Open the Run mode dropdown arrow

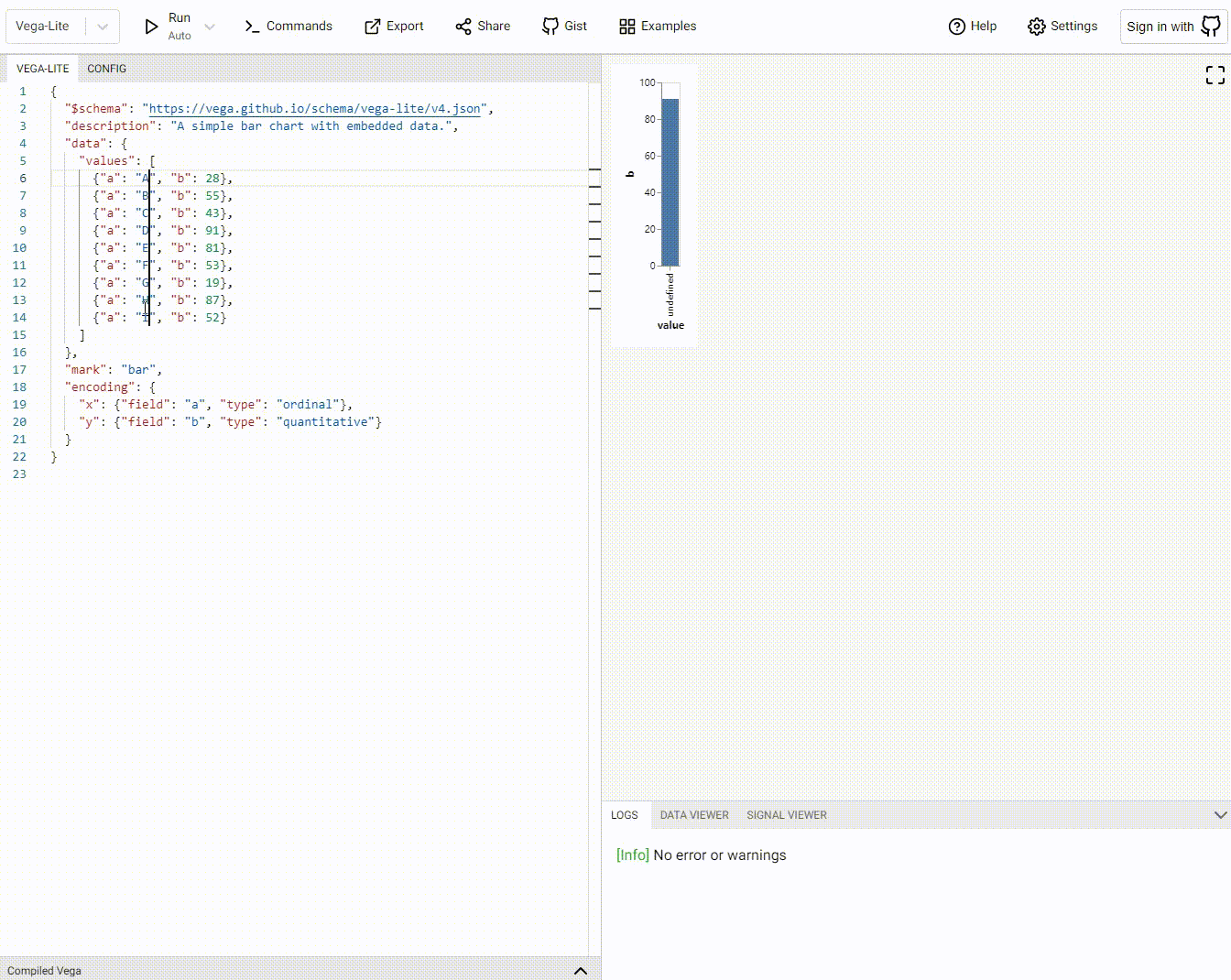[x=210, y=27]
